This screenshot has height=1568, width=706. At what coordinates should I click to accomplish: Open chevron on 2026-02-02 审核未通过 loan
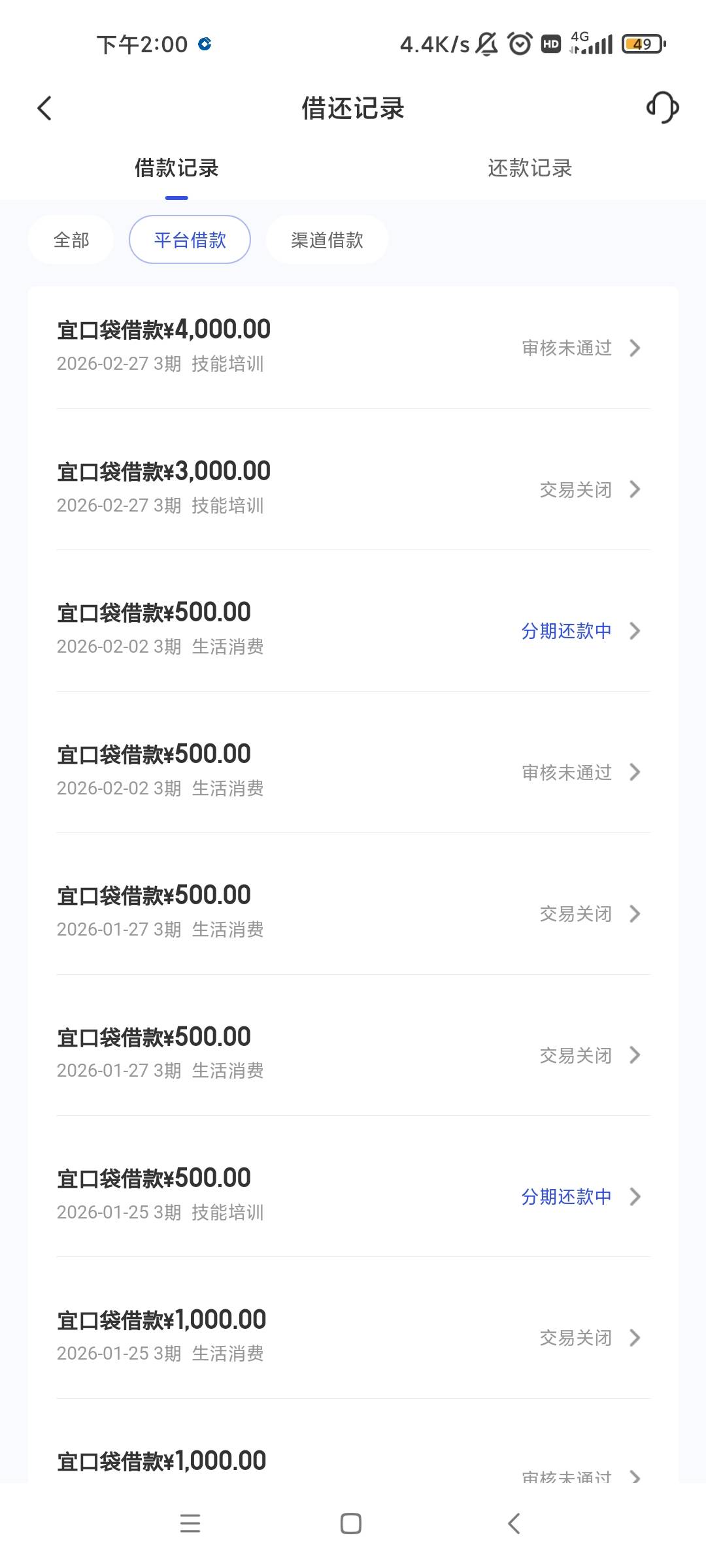635,772
